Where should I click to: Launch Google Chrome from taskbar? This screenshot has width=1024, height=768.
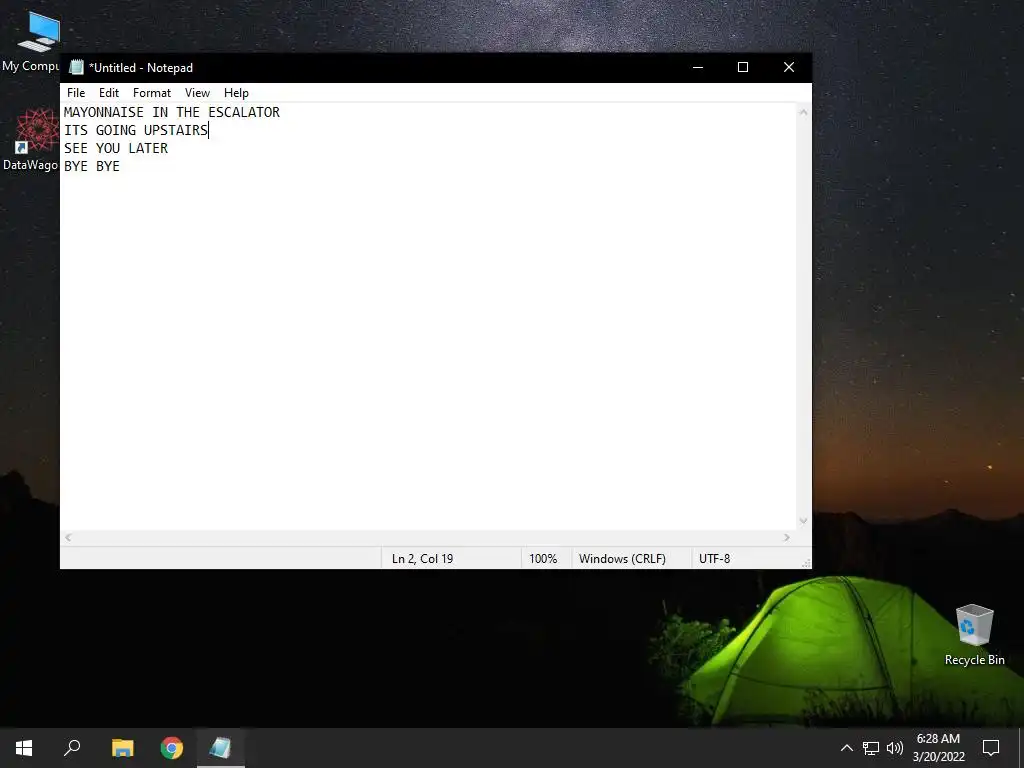point(172,748)
